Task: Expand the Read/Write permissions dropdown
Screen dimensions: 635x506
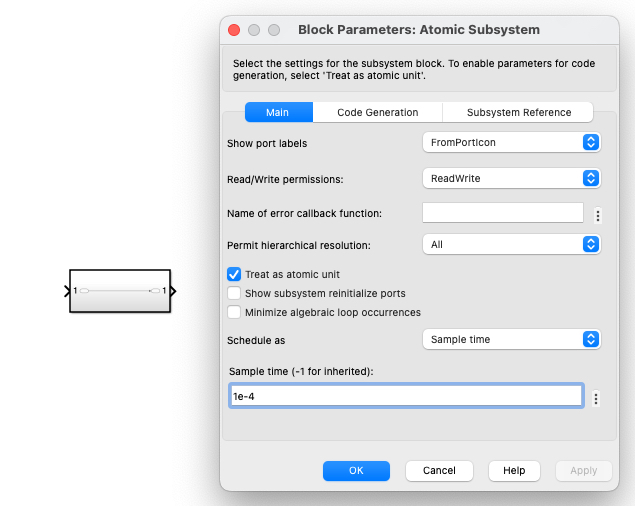Action: (511, 178)
